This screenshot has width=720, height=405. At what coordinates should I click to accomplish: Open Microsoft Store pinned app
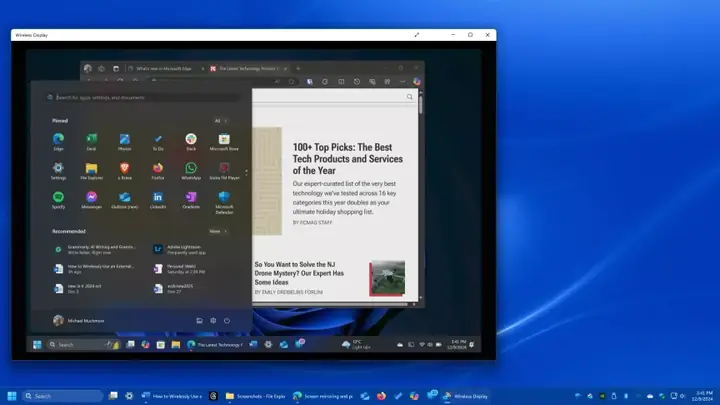[x=224, y=141]
